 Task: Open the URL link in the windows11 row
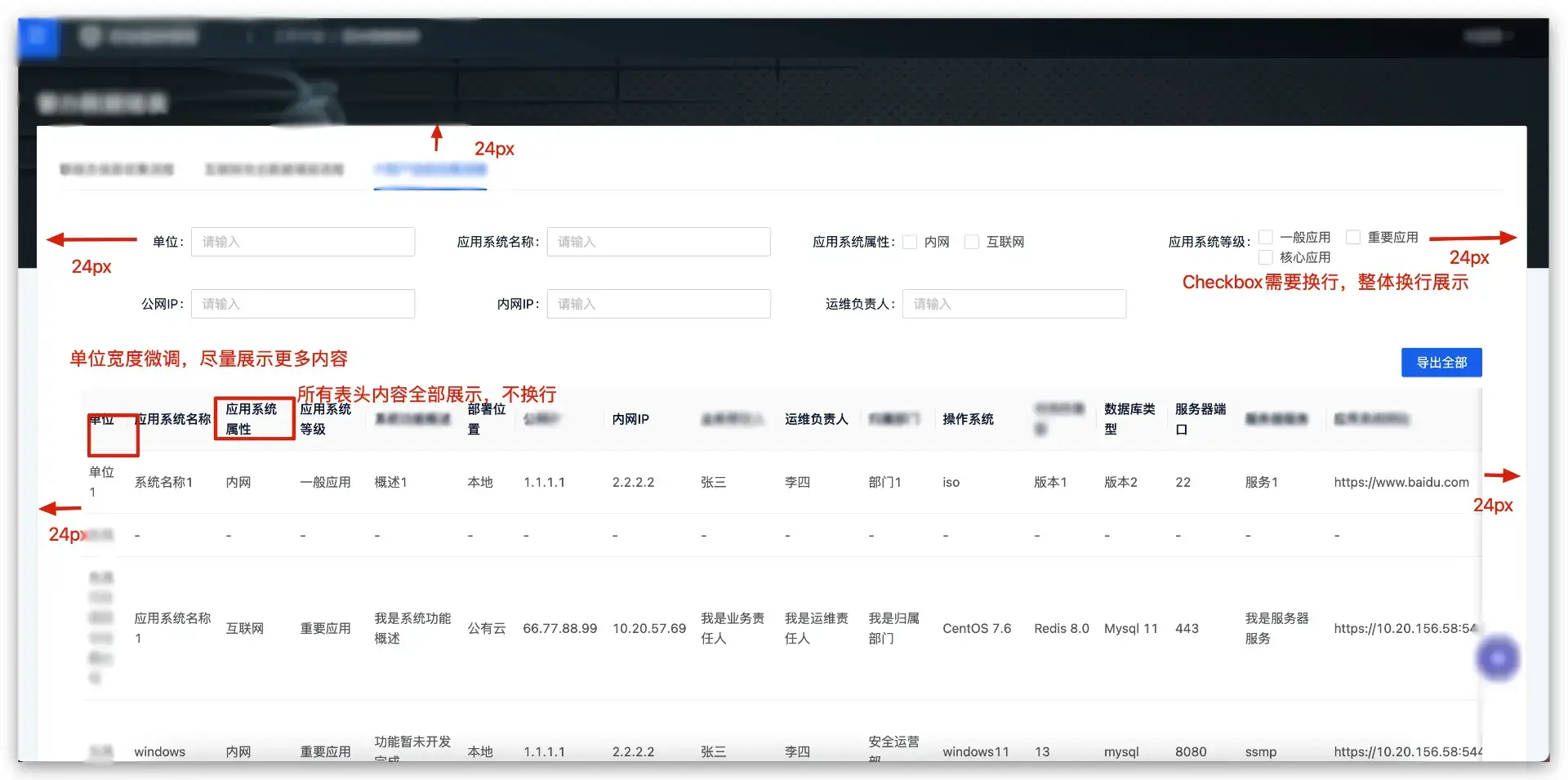[1408, 751]
